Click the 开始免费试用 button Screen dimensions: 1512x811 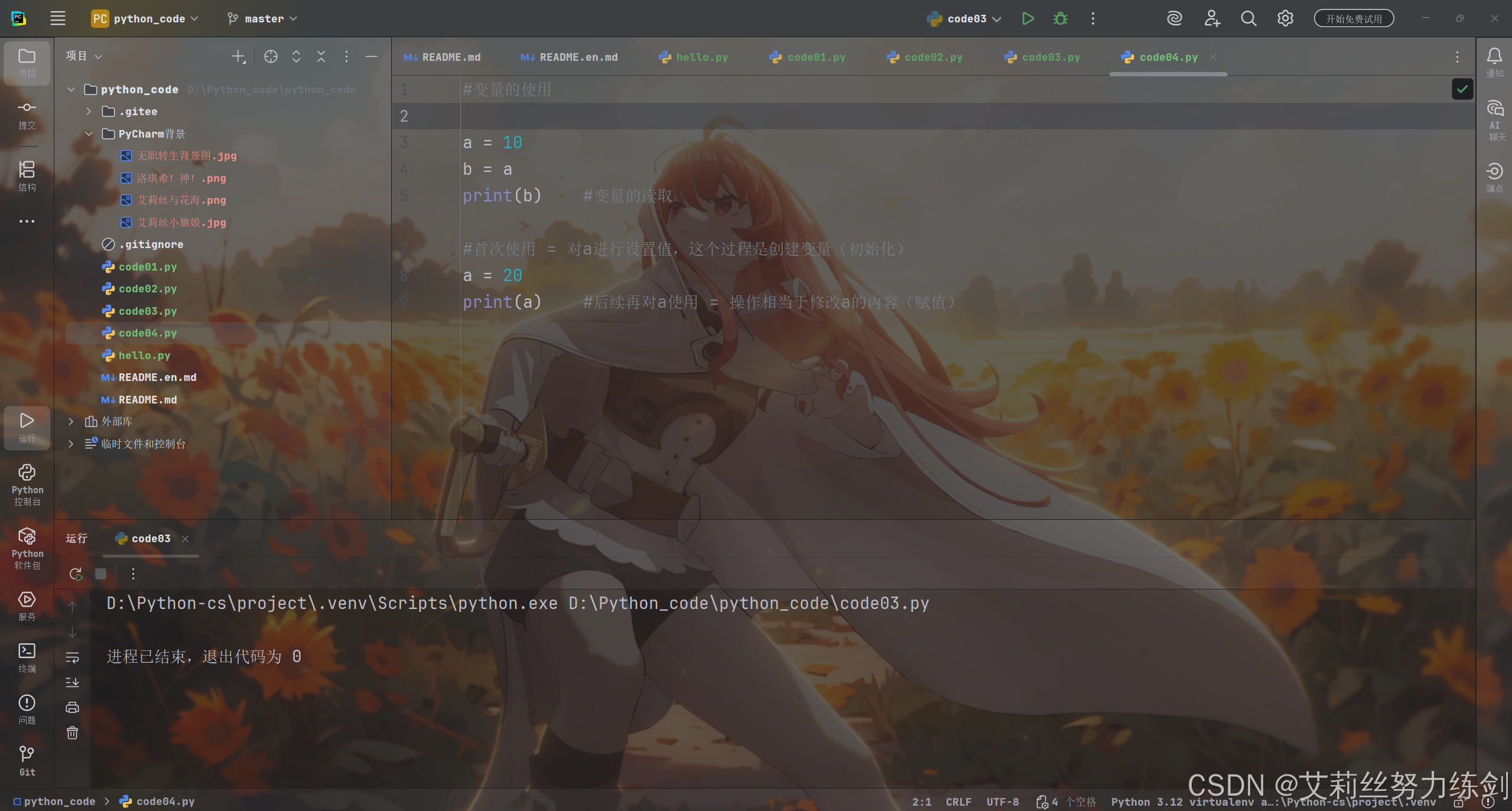[1353, 19]
